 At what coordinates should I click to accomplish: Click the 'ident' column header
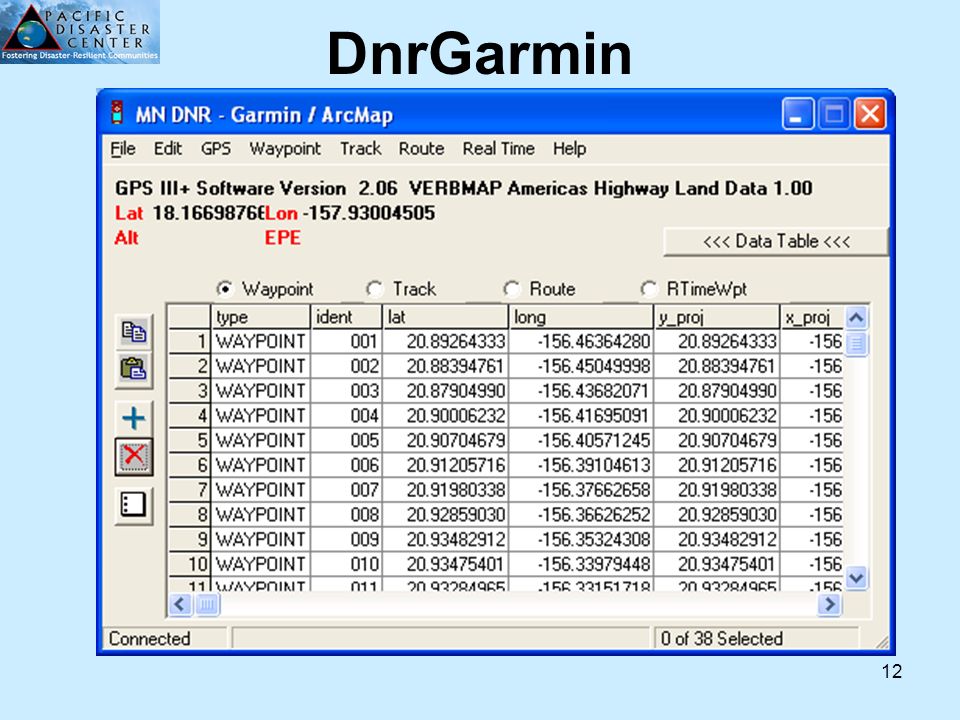pyautogui.click(x=347, y=317)
